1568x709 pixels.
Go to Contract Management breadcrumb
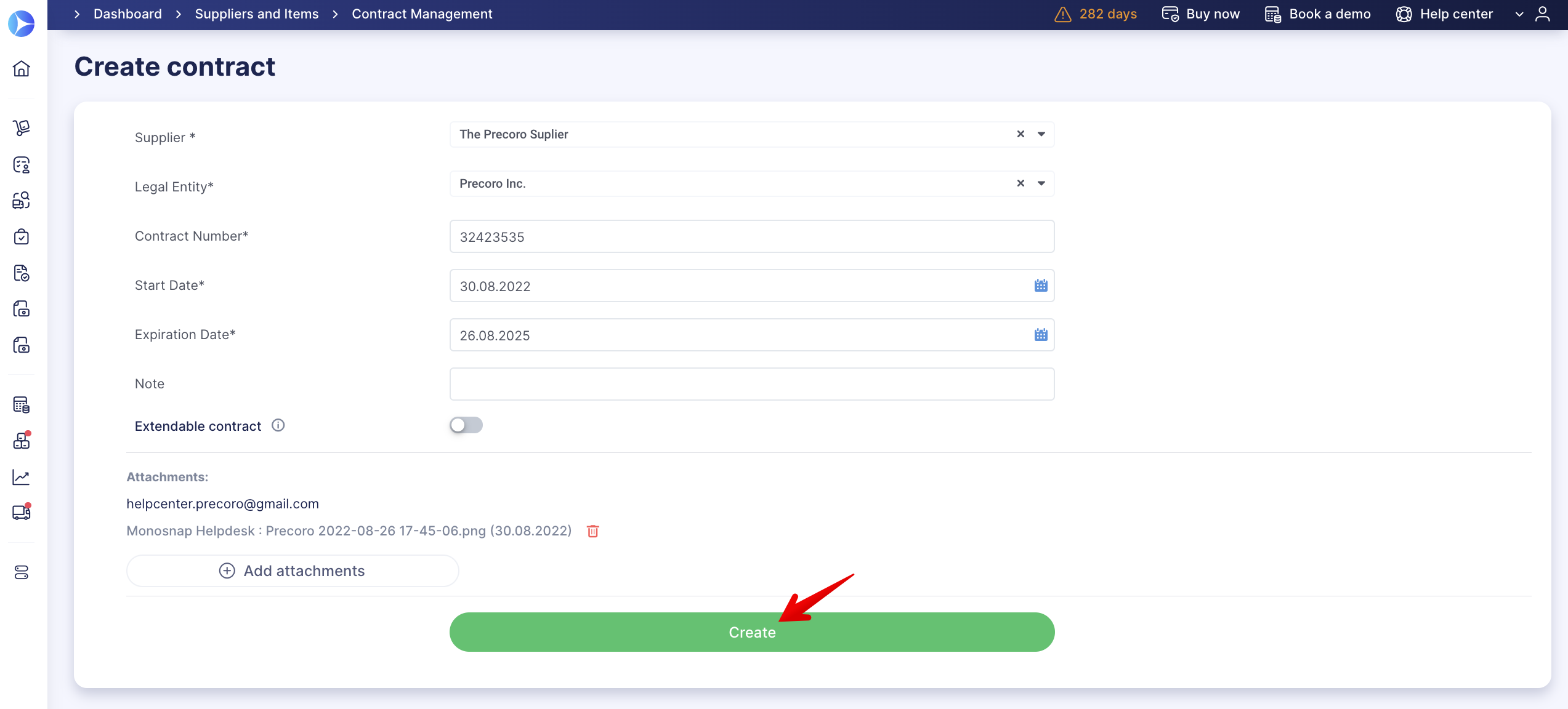pos(422,14)
